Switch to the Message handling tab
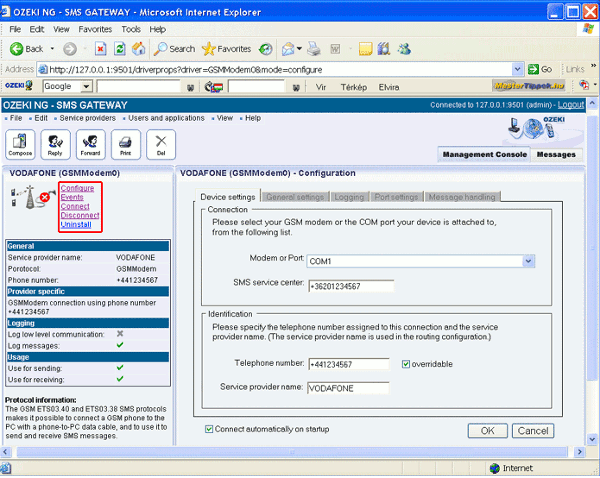The width and height of the screenshot is (600, 478). click(x=462, y=197)
